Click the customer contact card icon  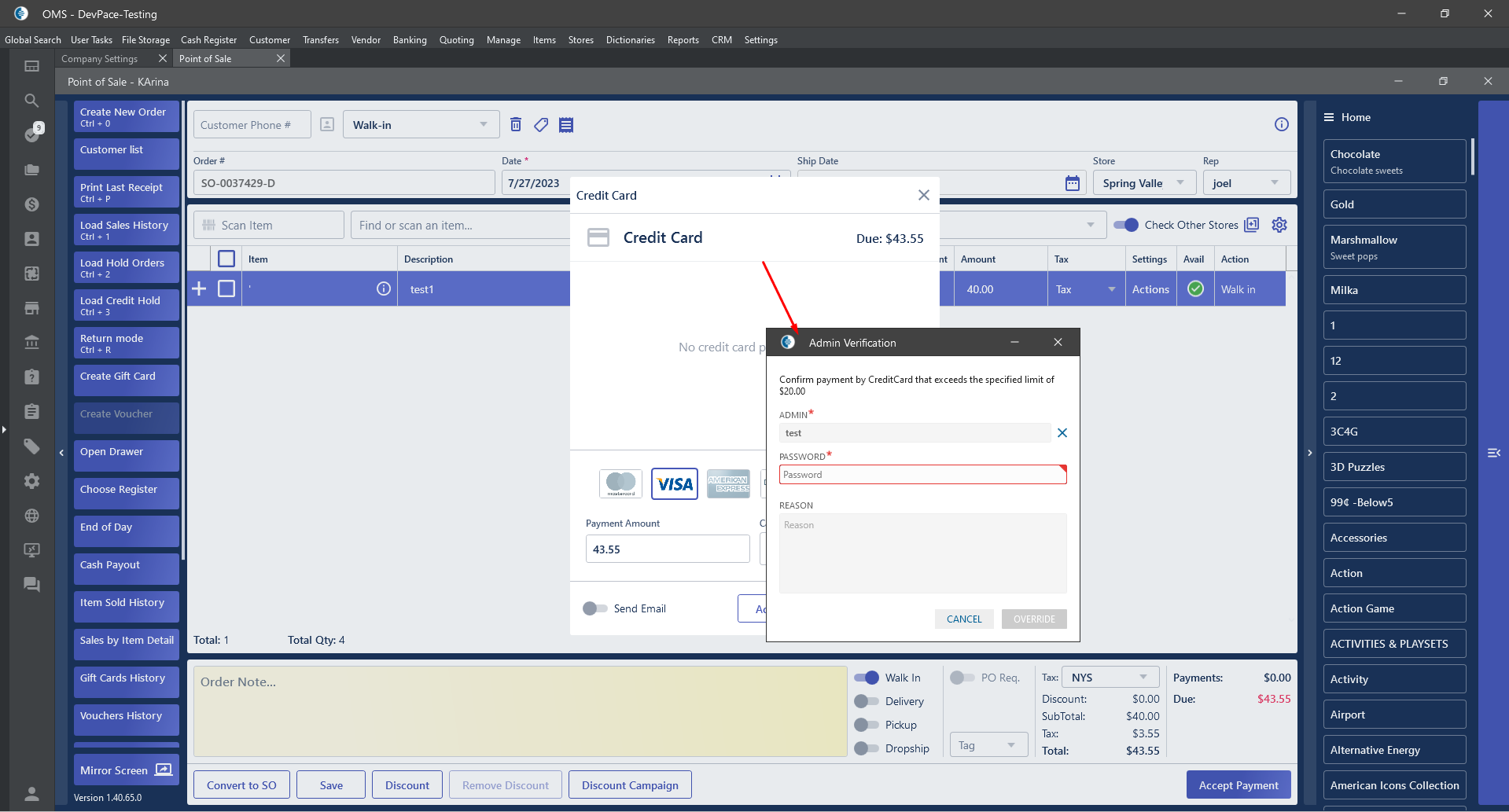tap(327, 124)
